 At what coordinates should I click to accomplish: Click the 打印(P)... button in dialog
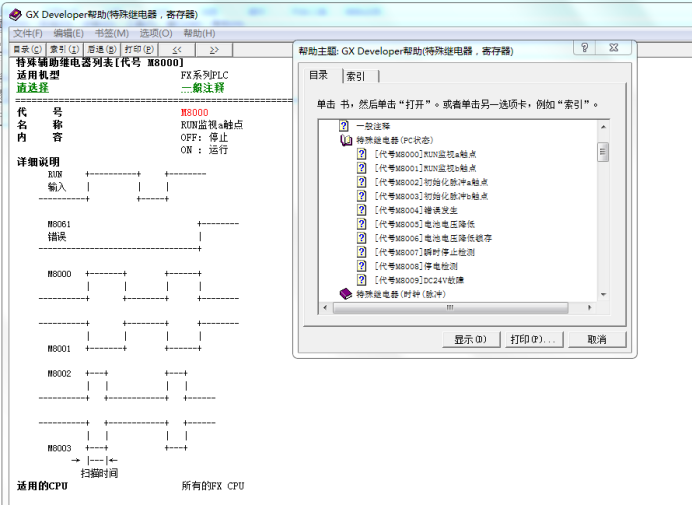pyautogui.click(x=534, y=339)
